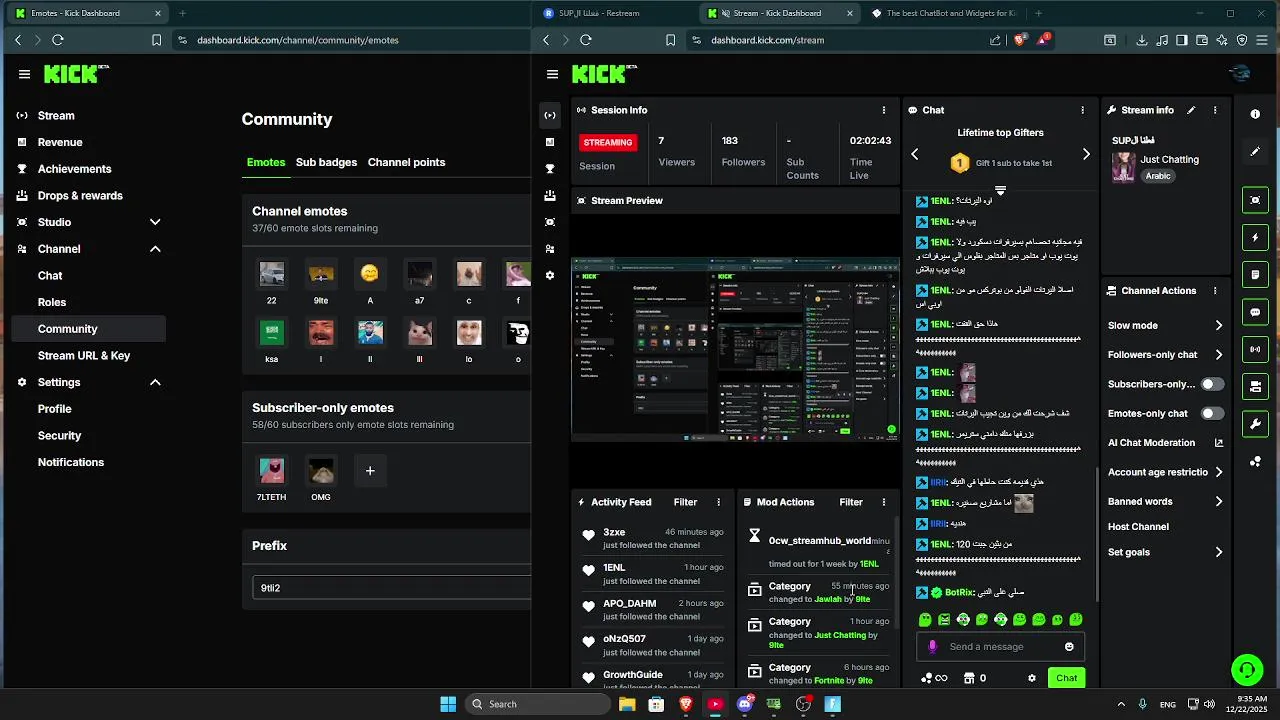This screenshot has height=720, width=1280.
Task: Open the Stream info three-dot menu
Action: 1215,110
